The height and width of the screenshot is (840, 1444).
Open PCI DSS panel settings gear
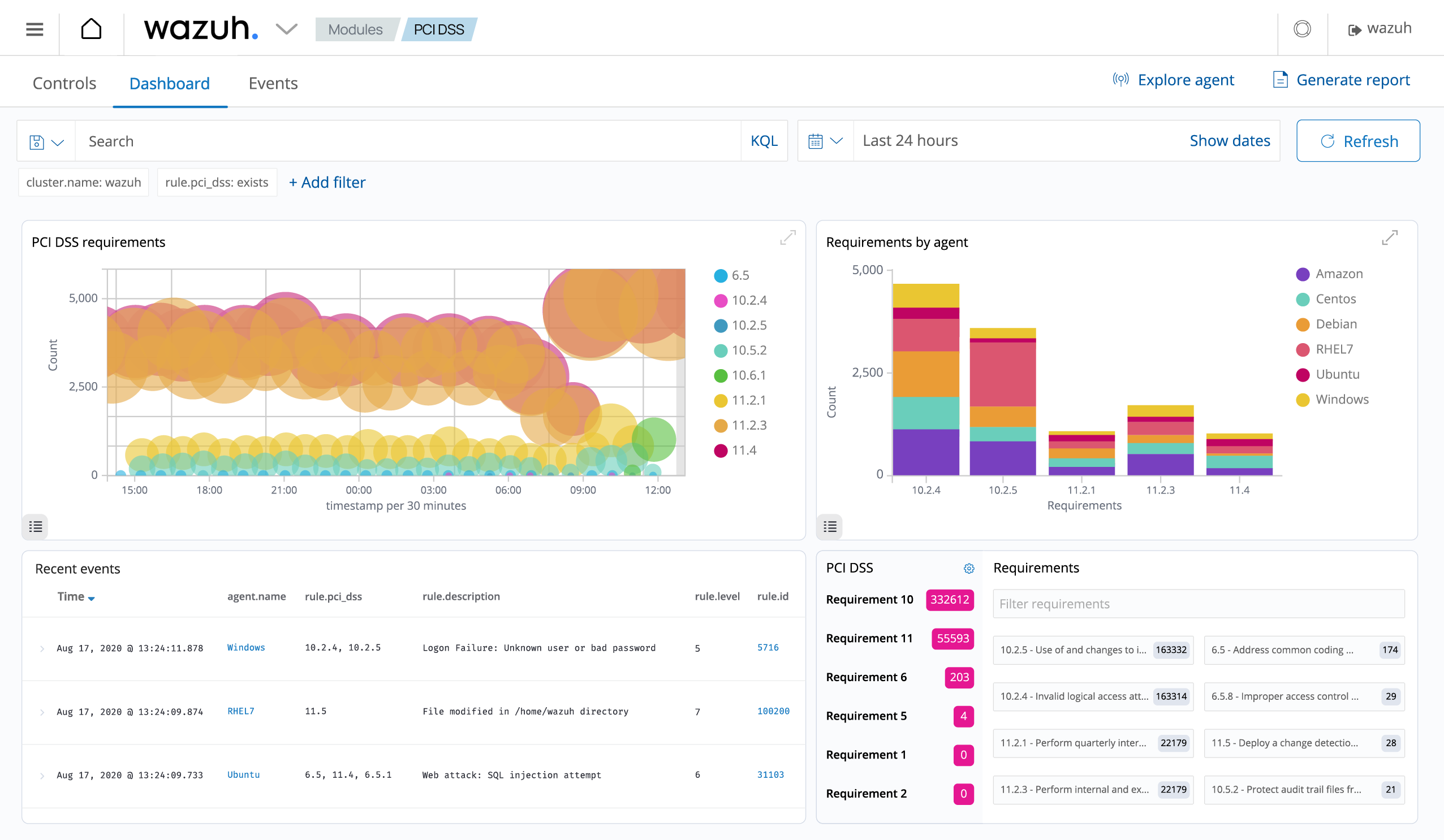[x=968, y=568]
